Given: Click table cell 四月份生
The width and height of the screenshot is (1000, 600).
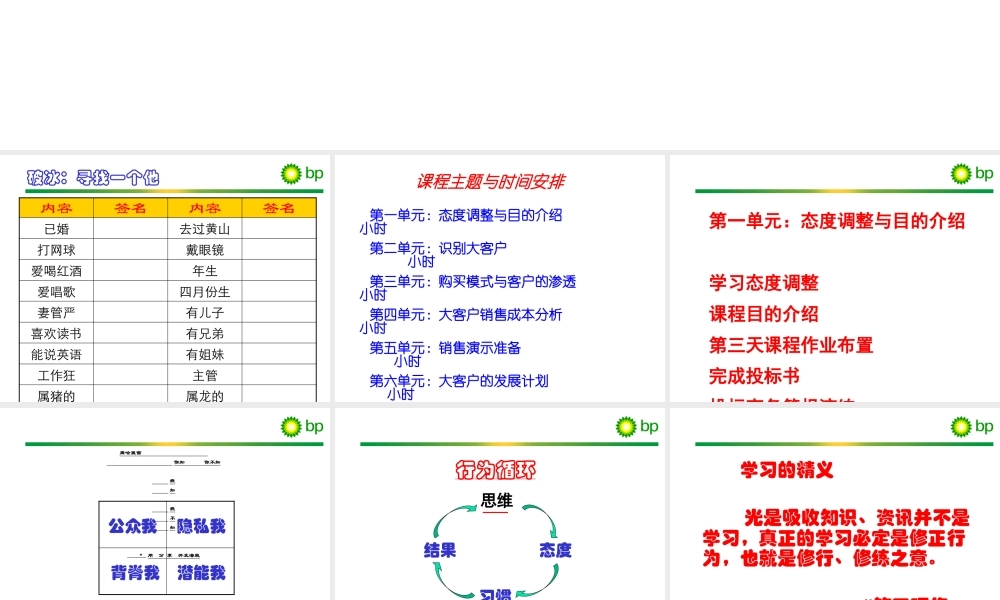Looking at the screenshot, I should (205, 292).
